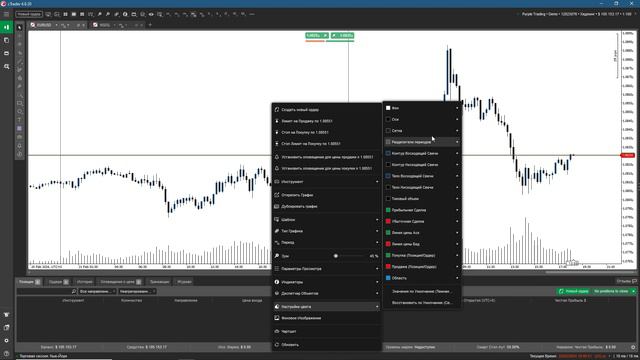Set alert for sell price 1.08551
640x360 pixels.
(x=327, y=157)
